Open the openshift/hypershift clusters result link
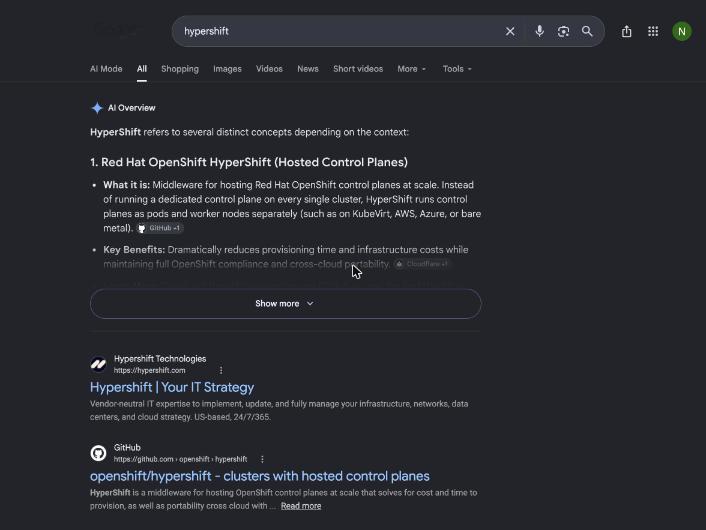The width and height of the screenshot is (706, 530). pos(260,476)
